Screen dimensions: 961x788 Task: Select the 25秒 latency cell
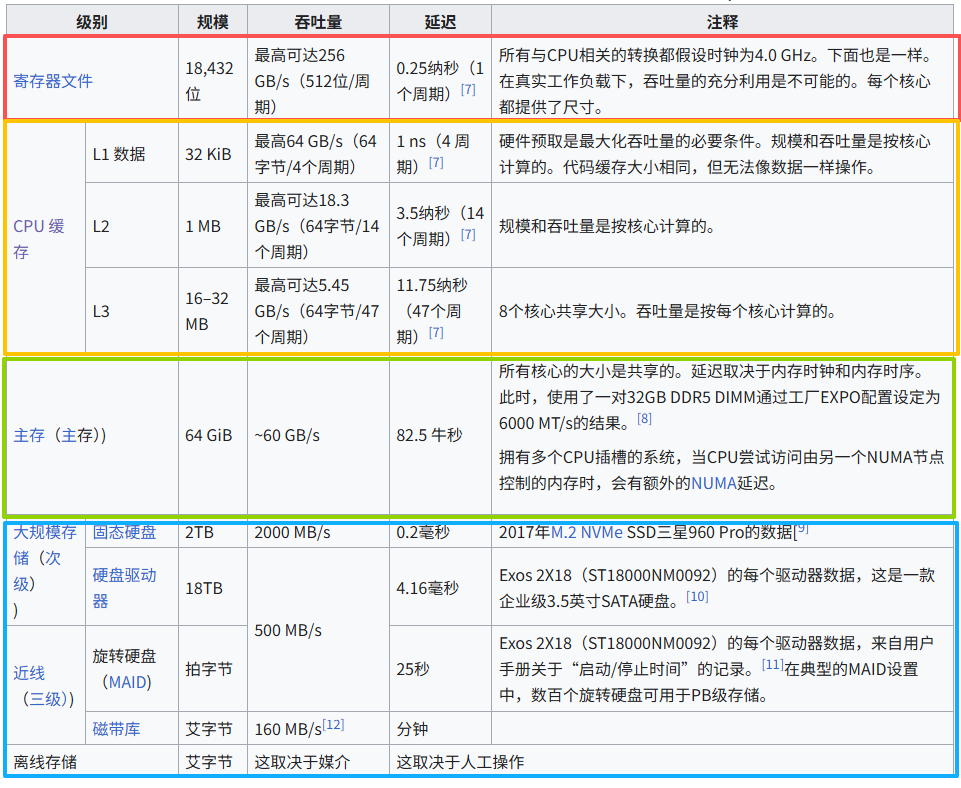[x=440, y=669]
